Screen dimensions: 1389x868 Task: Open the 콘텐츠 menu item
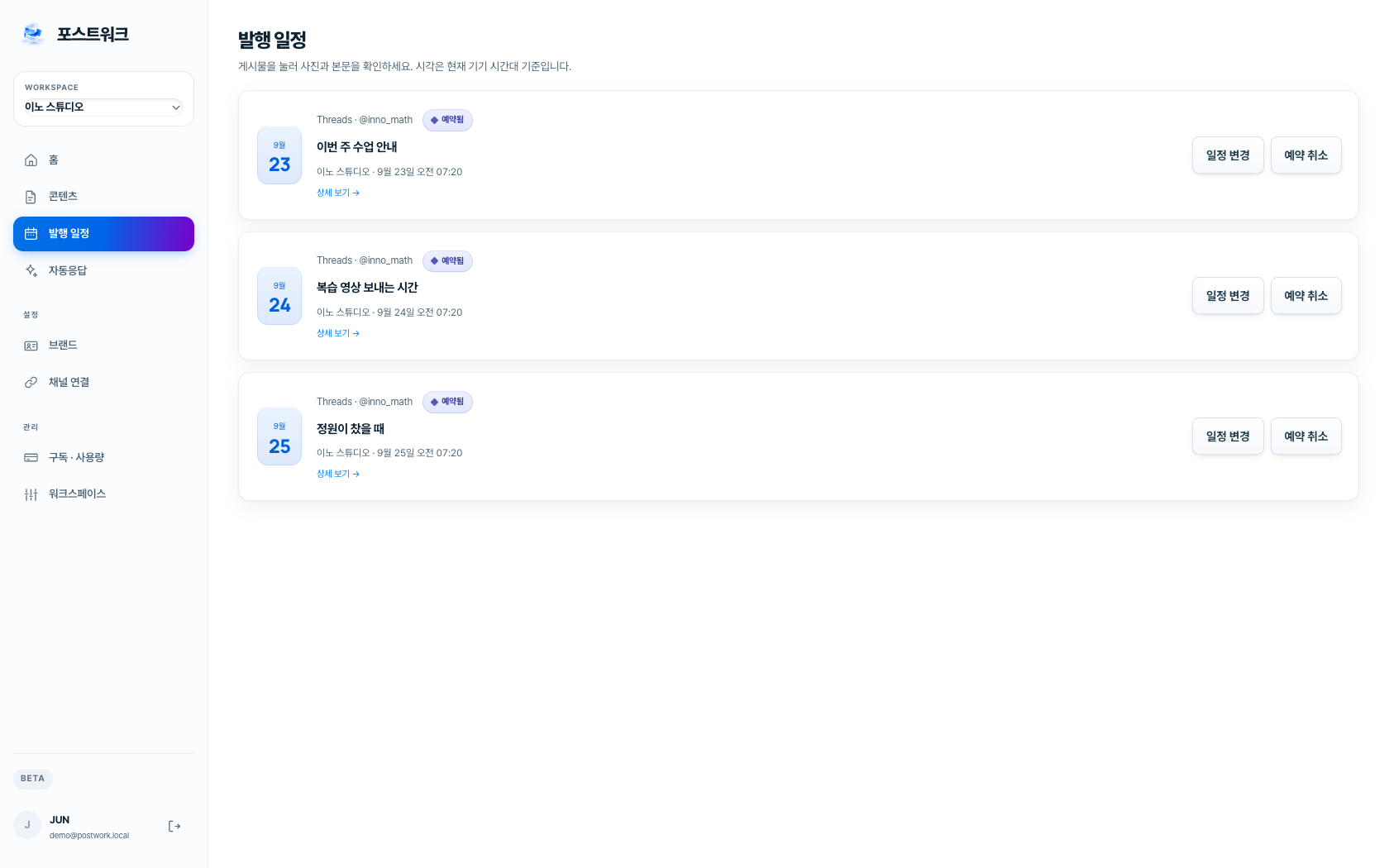(x=103, y=197)
